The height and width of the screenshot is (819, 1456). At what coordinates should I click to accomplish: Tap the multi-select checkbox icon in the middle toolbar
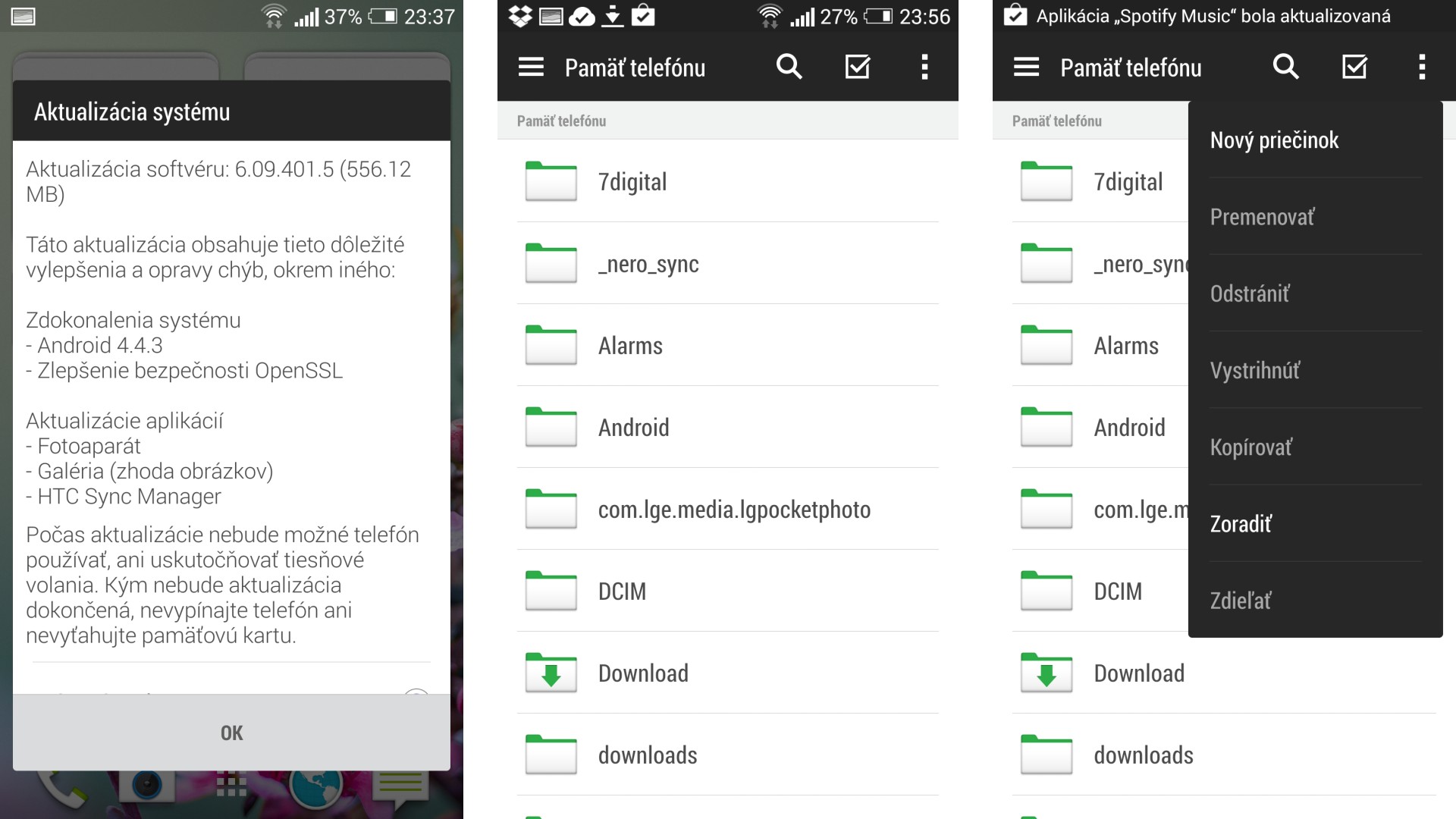[x=858, y=67]
